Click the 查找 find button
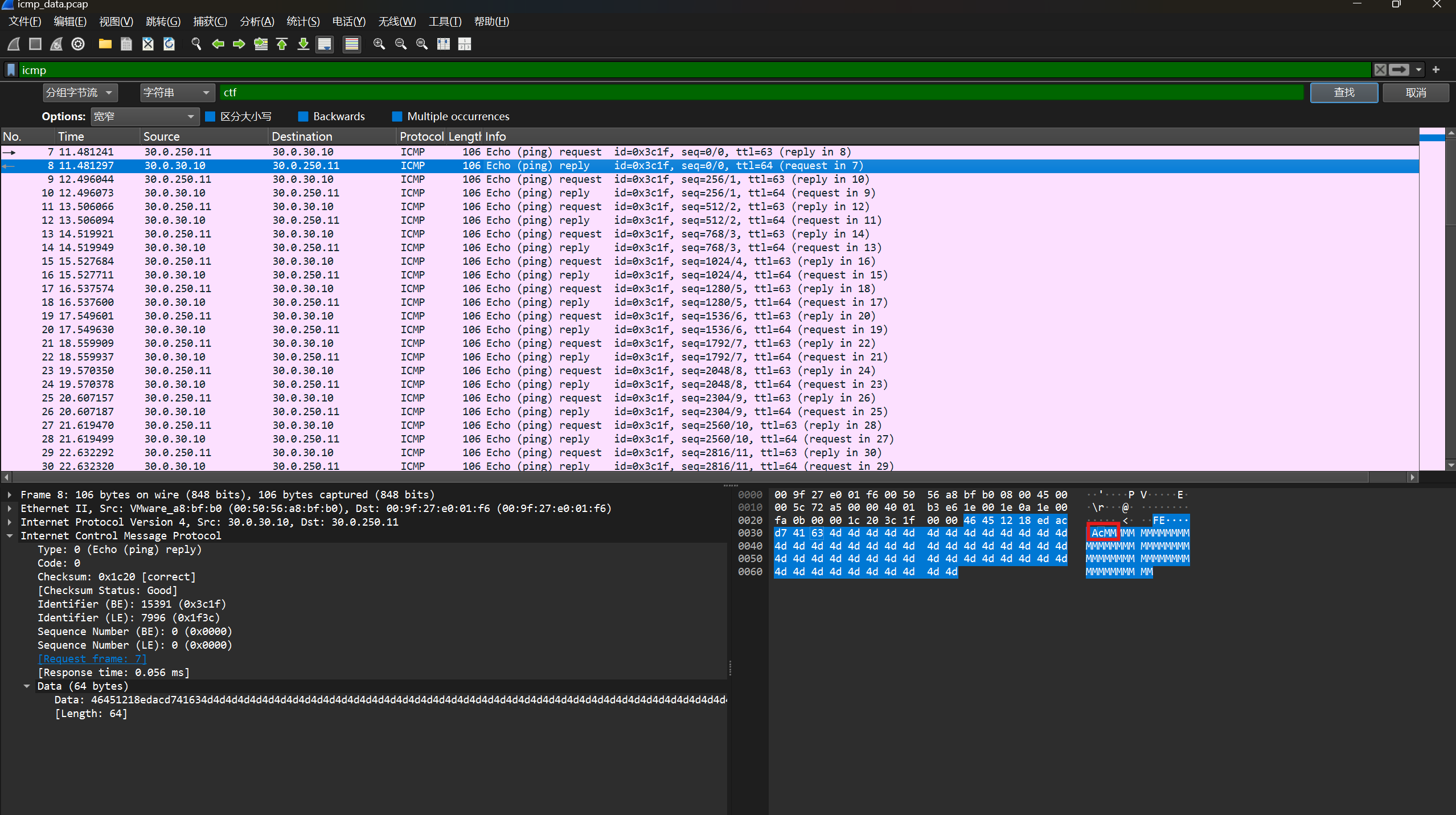The image size is (1456, 815). point(1343,92)
